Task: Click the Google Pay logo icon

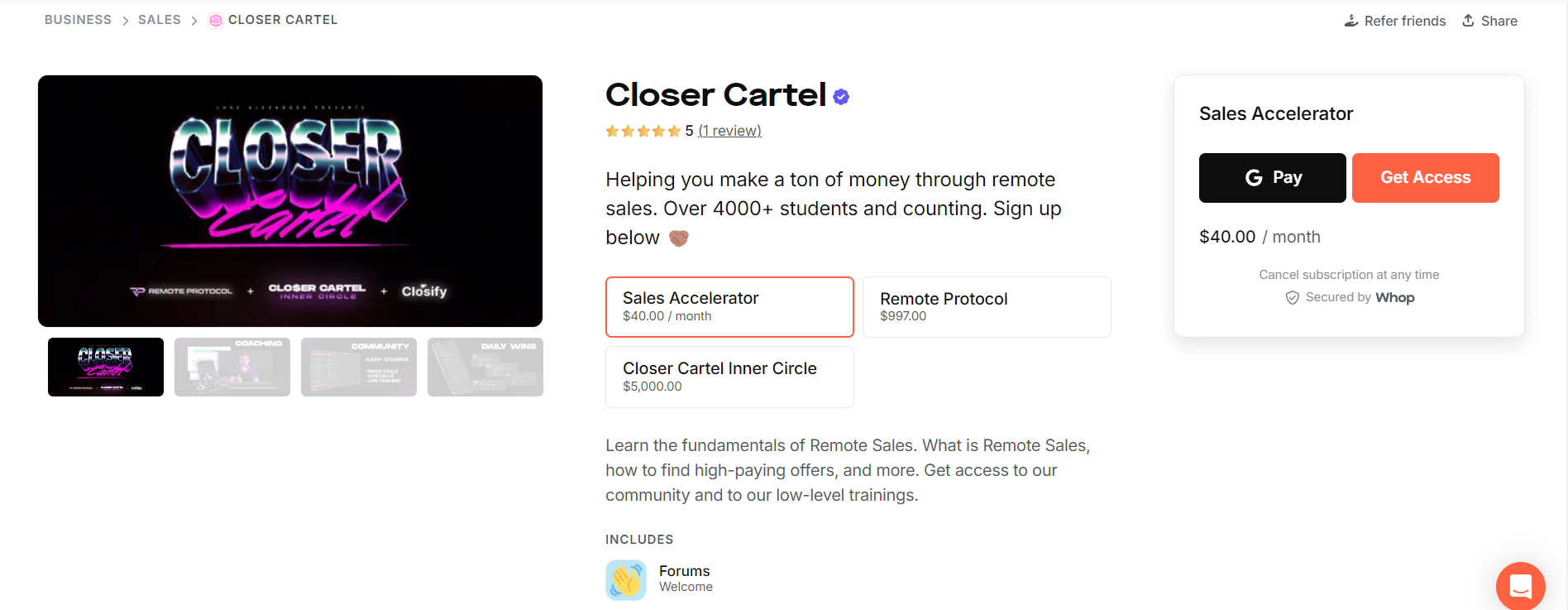Action: (x=1253, y=177)
